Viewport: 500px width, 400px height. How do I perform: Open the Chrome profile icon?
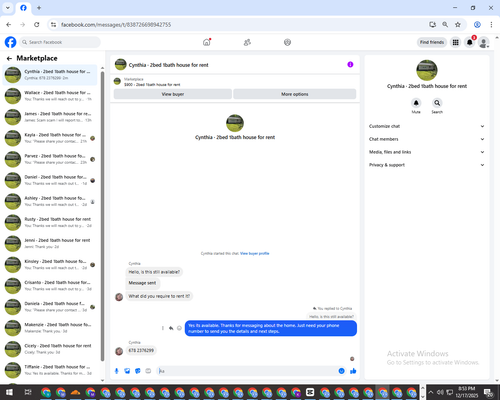pyautogui.click(x=477, y=24)
